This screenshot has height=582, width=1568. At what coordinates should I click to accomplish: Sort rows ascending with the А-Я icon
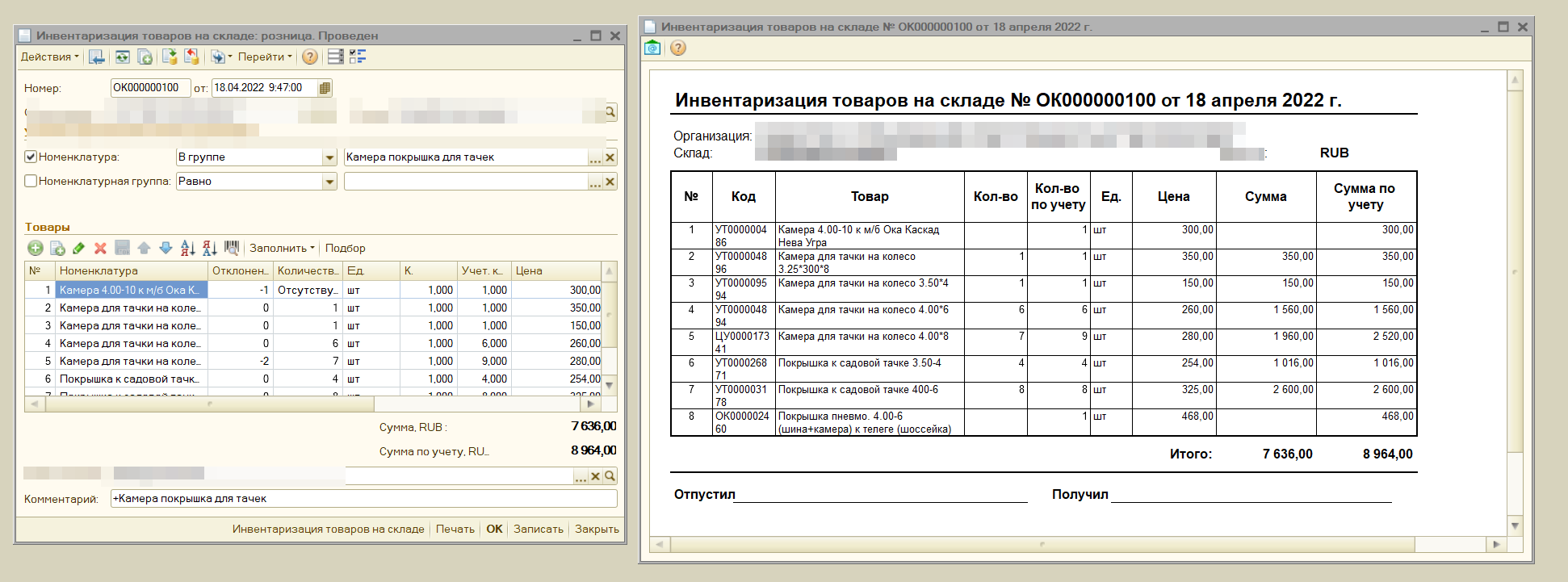(x=187, y=248)
